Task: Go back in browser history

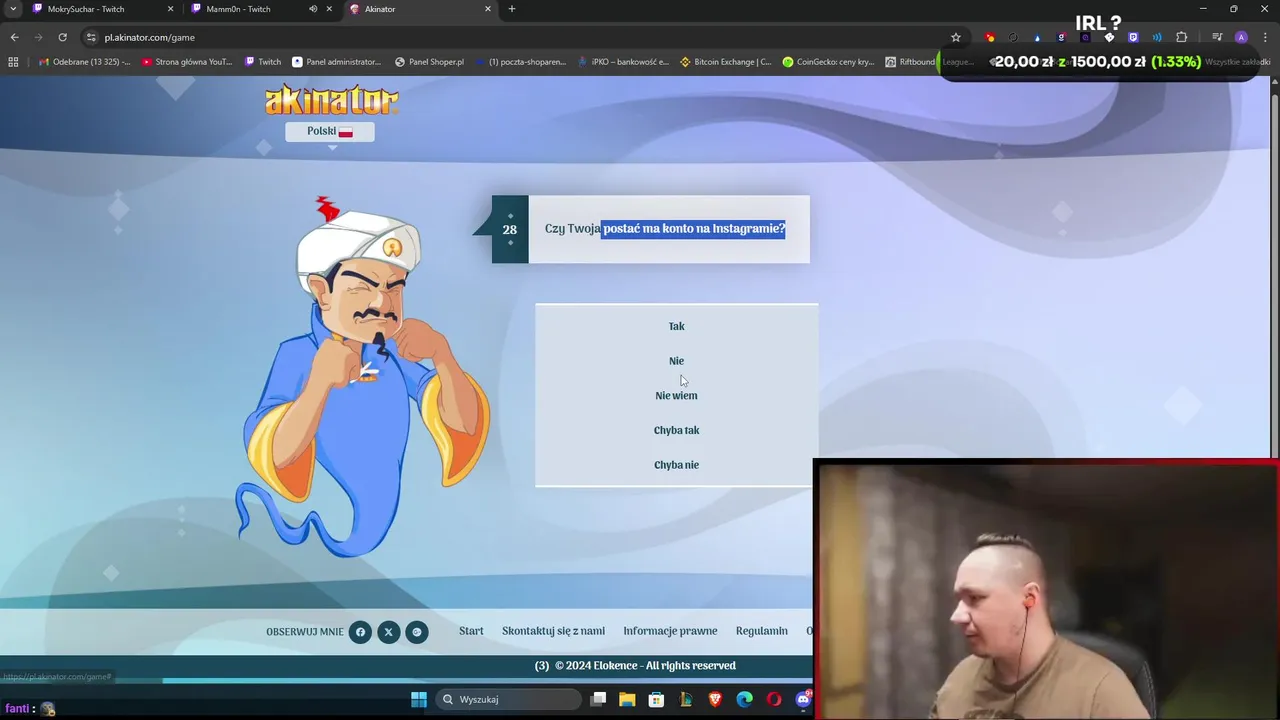Action: [14, 37]
